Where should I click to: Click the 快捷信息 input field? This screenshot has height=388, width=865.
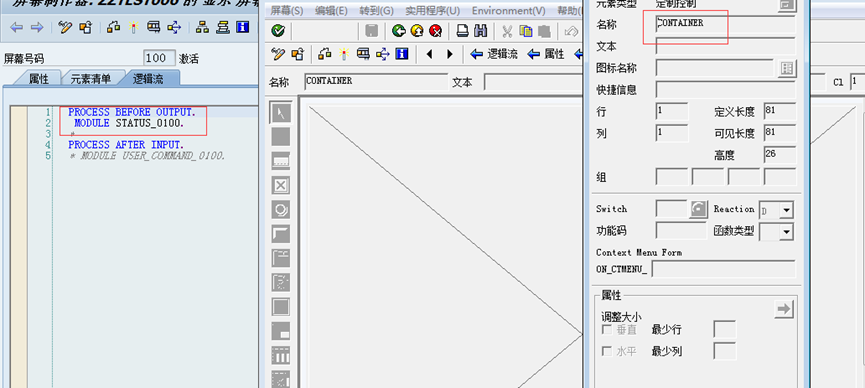(725, 89)
